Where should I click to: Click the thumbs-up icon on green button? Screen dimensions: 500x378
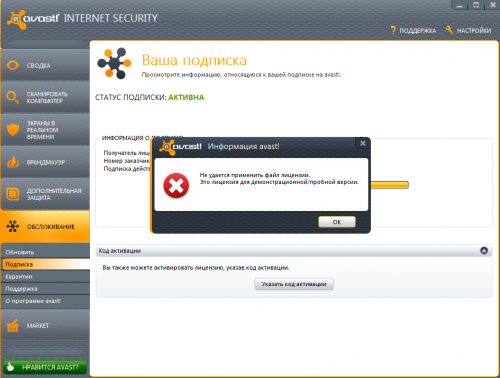(x=10, y=367)
